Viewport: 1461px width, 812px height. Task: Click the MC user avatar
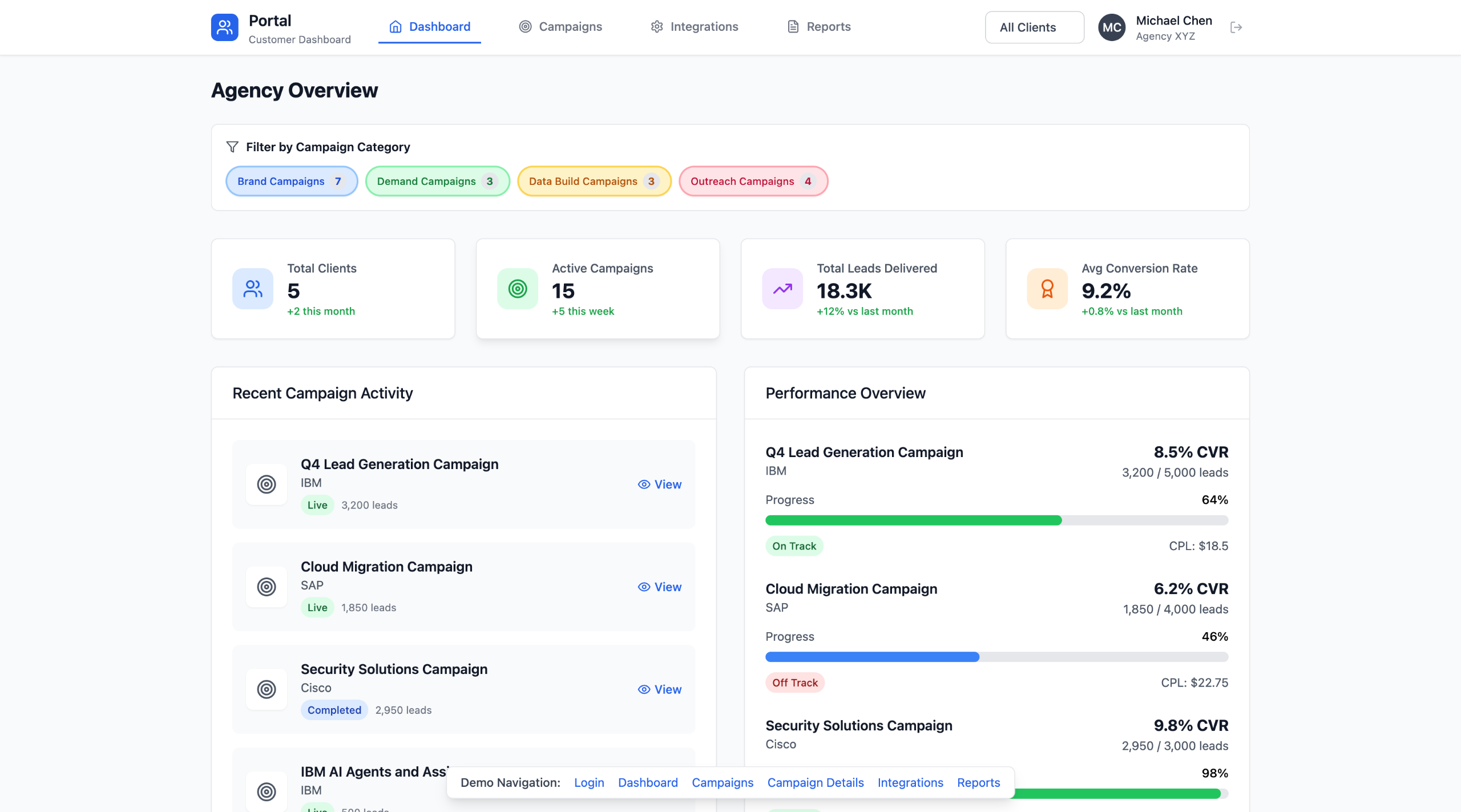(x=1111, y=27)
